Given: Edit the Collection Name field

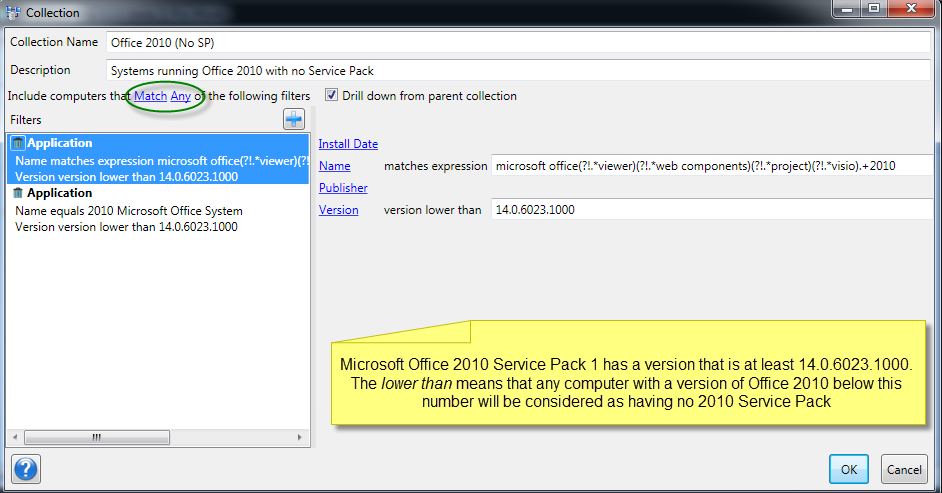Looking at the screenshot, I should pyautogui.click(x=518, y=43).
